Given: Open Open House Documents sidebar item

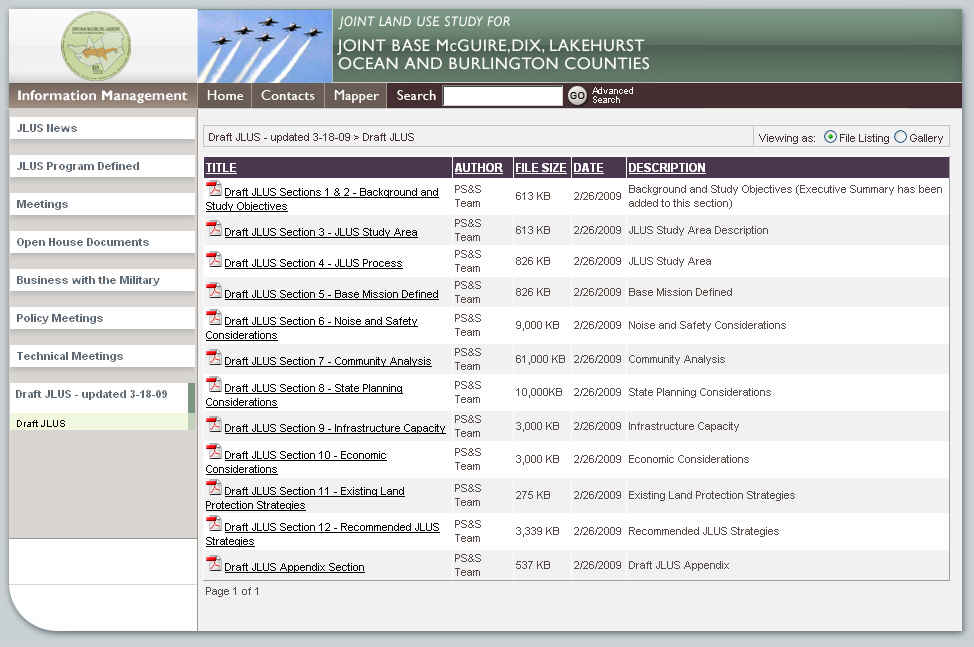Looking at the screenshot, I should click(x=102, y=242).
